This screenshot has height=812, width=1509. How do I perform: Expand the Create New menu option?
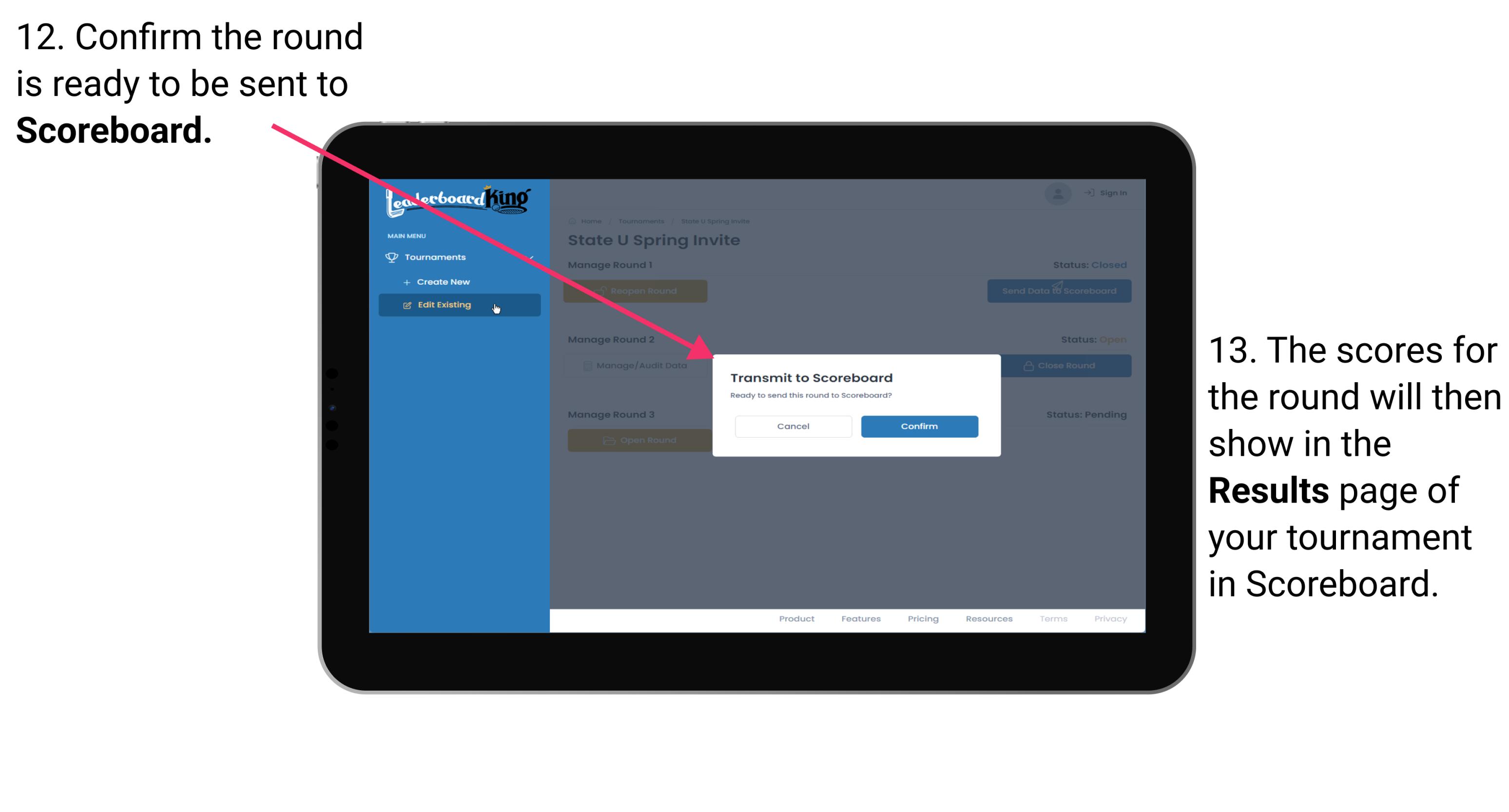pos(443,281)
